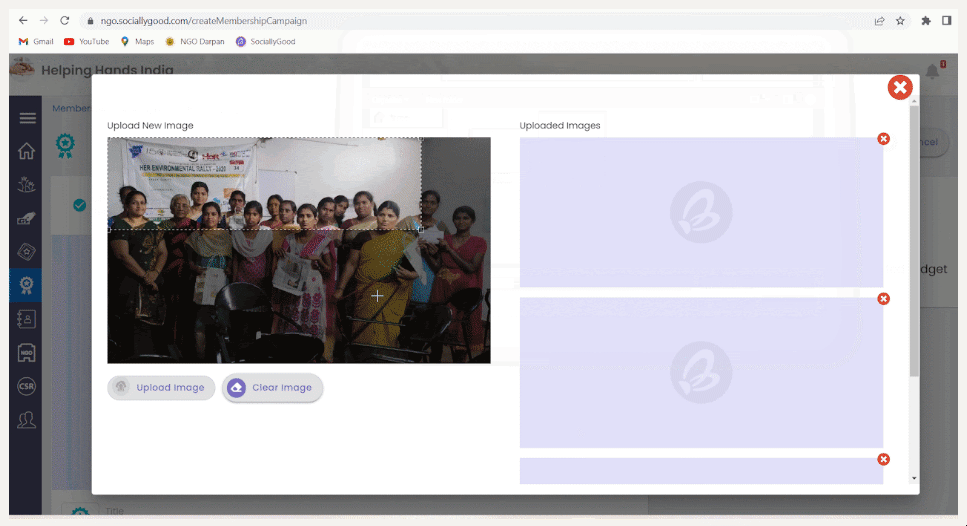
Task: Click the dialog vertical scrollbar thumb
Action: click(914, 240)
